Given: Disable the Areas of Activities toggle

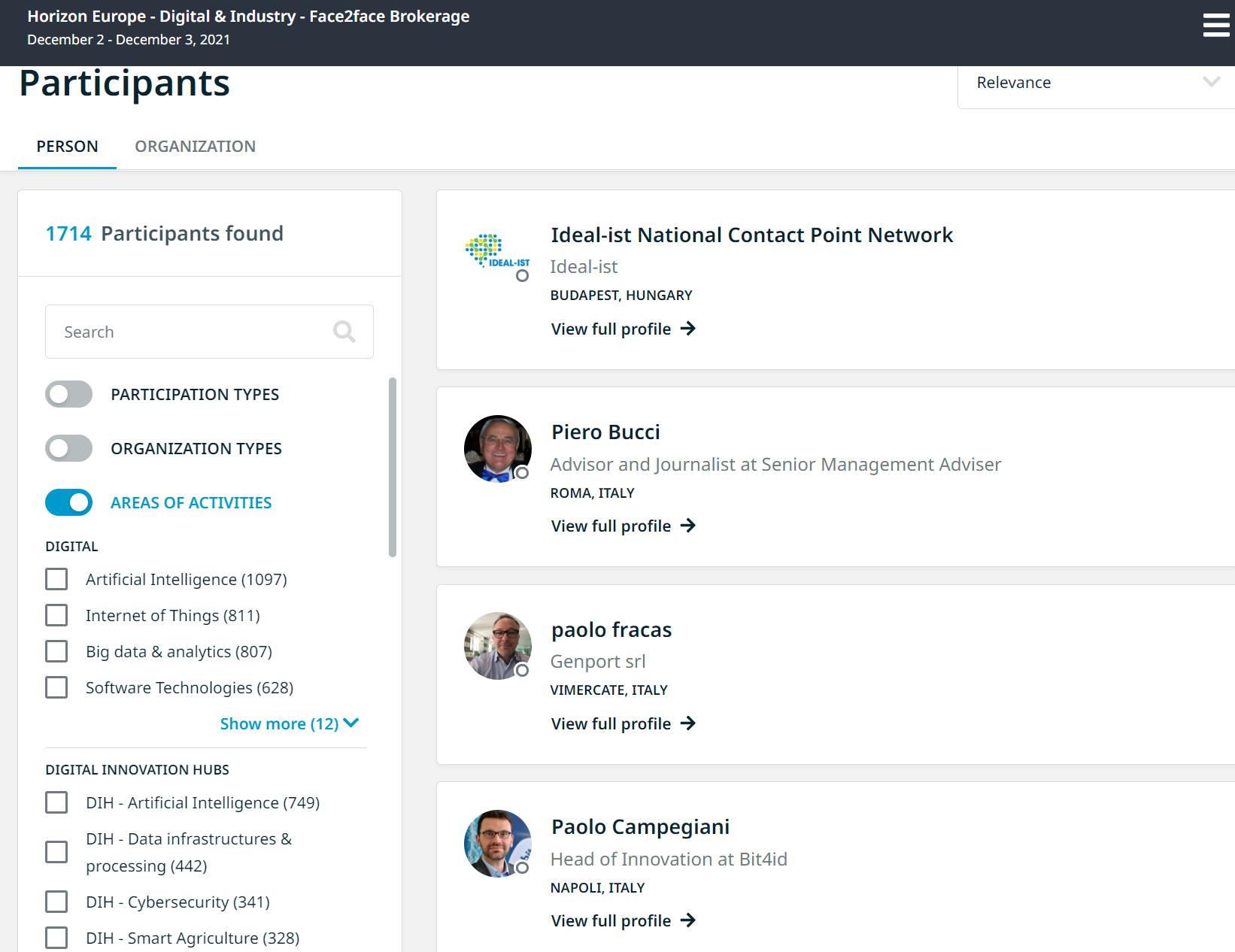Looking at the screenshot, I should coord(69,502).
